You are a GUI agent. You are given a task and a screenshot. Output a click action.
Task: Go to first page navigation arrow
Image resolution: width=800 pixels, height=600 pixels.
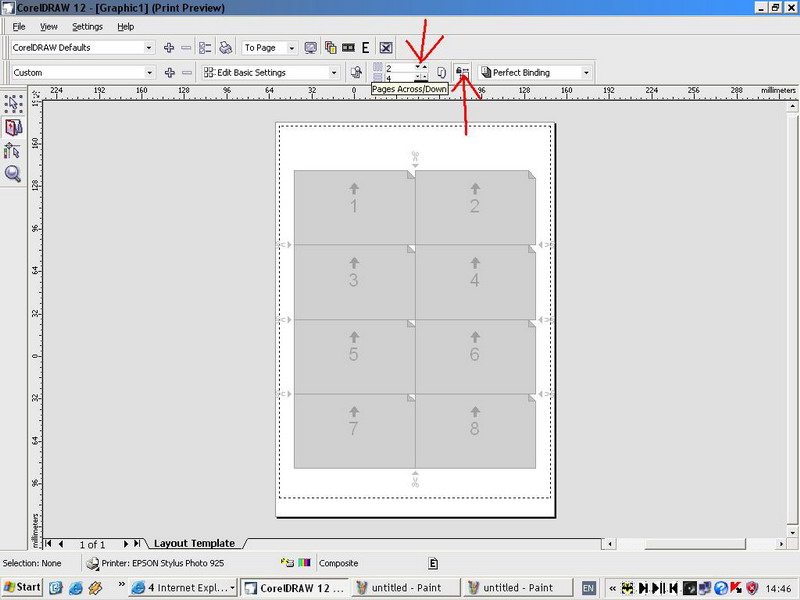[x=48, y=544]
